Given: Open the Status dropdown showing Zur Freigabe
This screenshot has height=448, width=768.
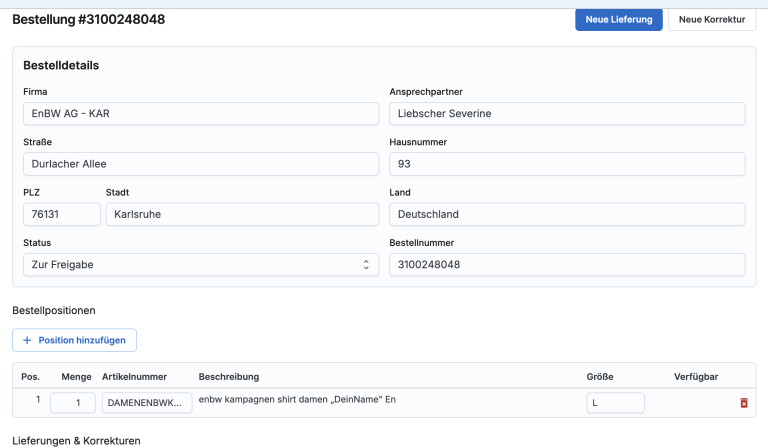Looking at the screenshot, I should point(200,265).
